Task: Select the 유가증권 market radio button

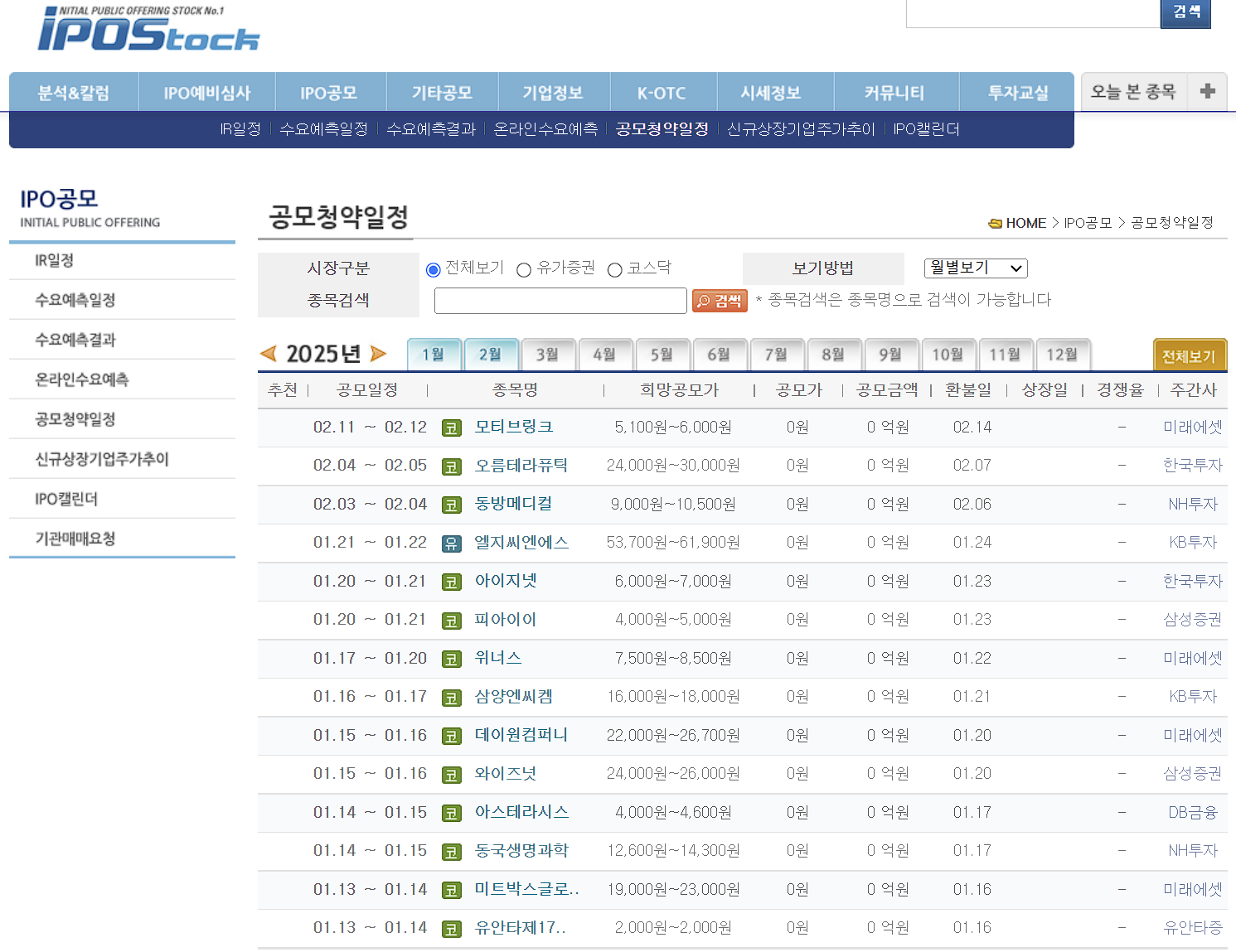Action: click(524, 268)
